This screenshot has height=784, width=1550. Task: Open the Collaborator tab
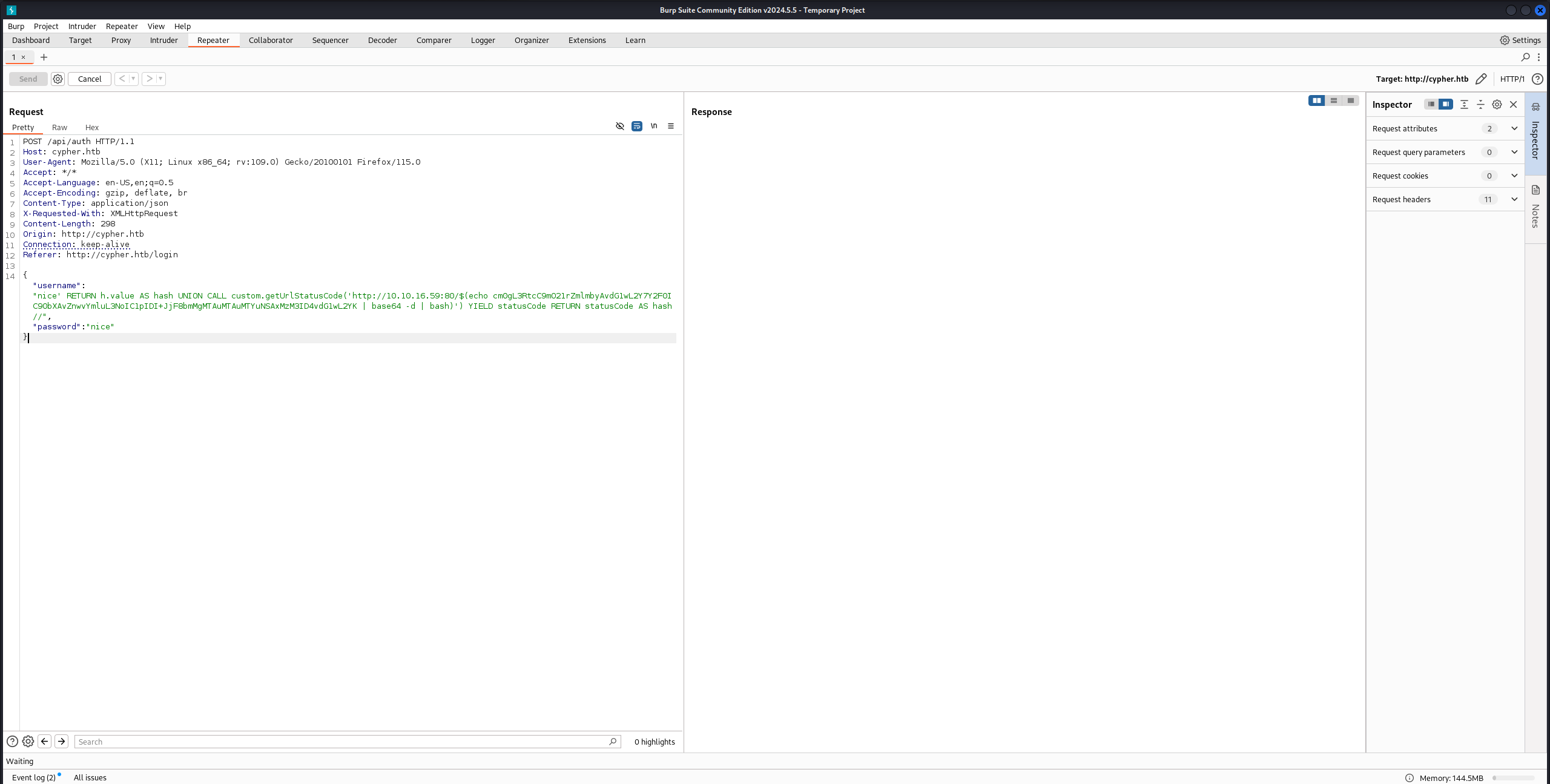[271, 40]
